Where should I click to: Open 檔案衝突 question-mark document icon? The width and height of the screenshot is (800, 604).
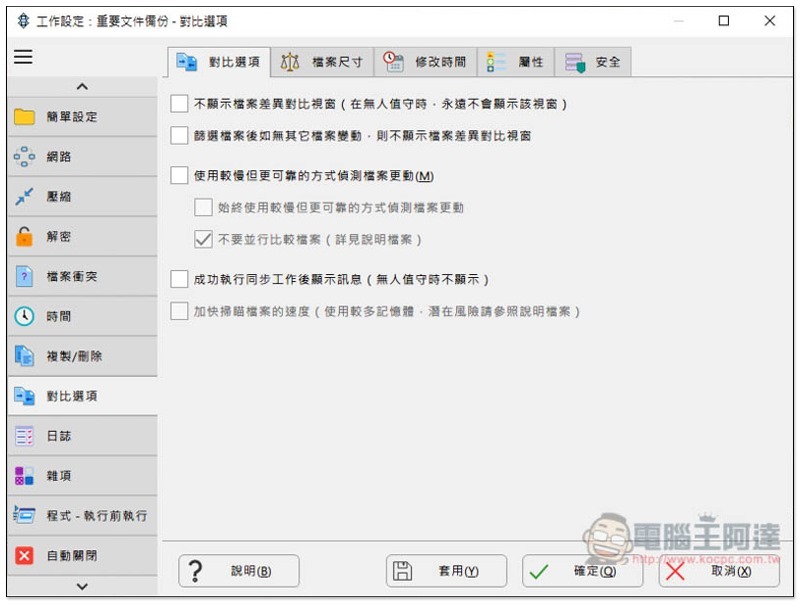pos(24,276)
